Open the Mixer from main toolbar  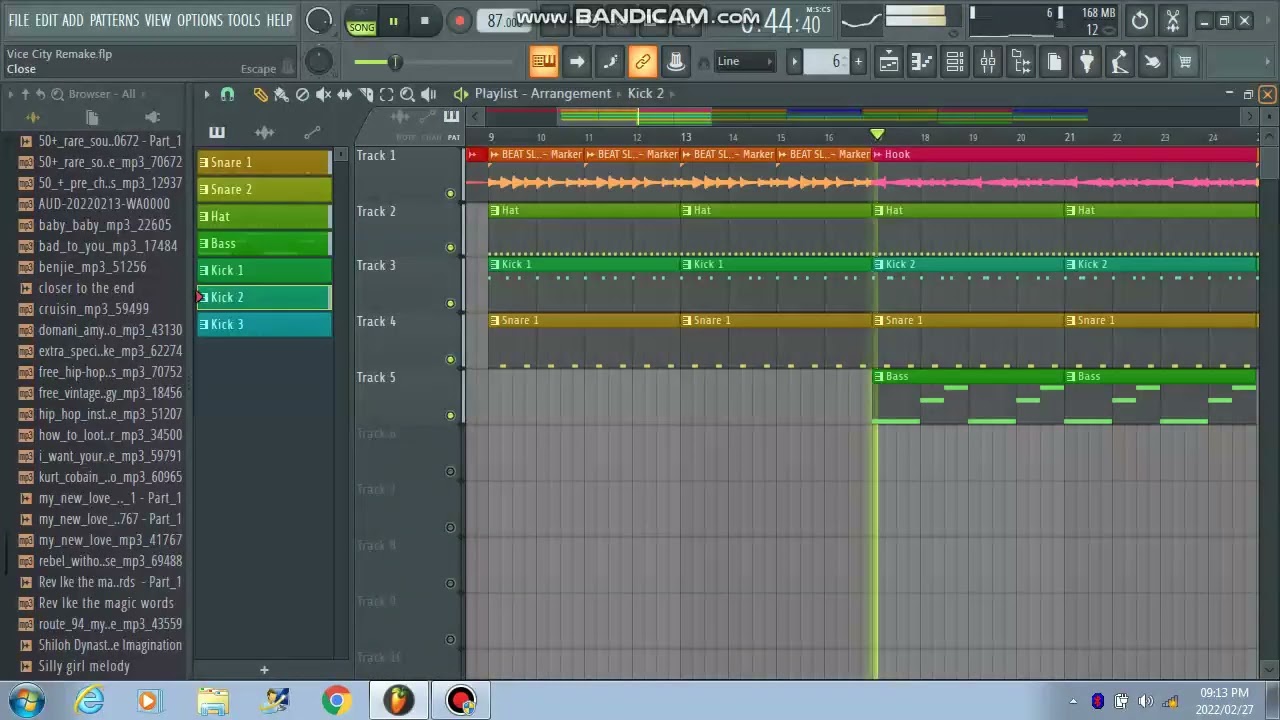coord(988,62)
